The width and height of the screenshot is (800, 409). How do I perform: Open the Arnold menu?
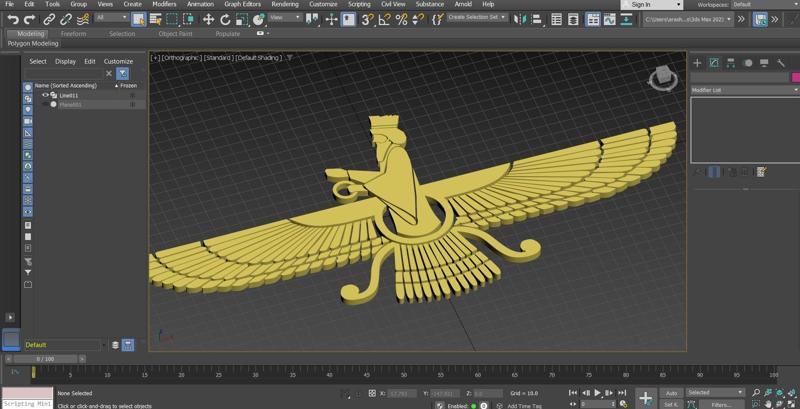[463, 4]
